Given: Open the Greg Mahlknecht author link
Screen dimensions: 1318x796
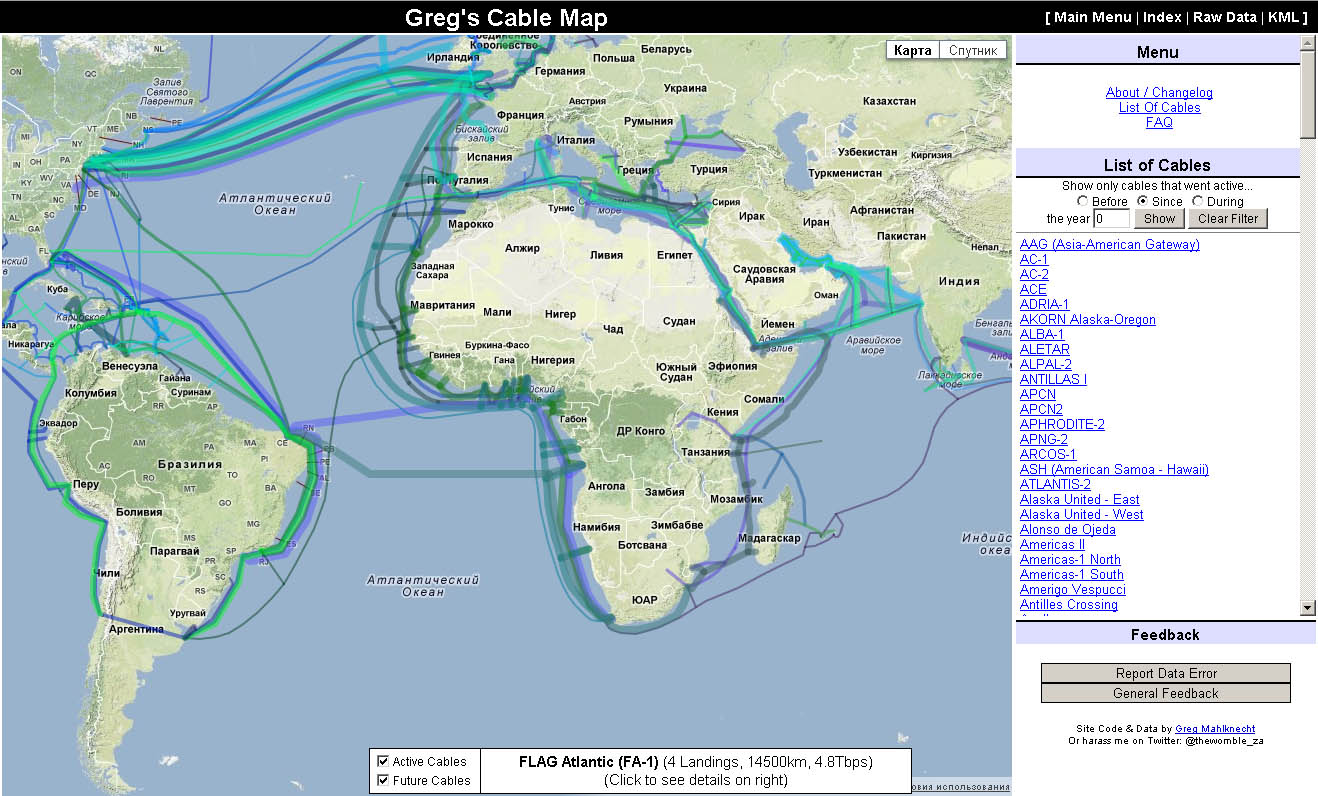Looking at the screenshot, I should coord(1215,729).
